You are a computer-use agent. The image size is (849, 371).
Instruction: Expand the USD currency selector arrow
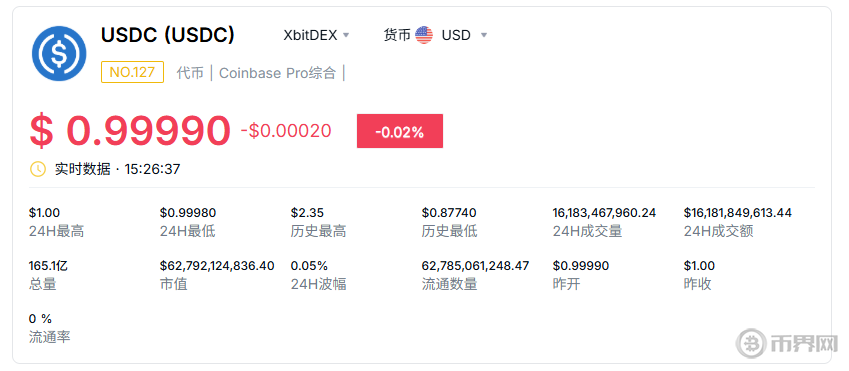click(x=484, y=35)
